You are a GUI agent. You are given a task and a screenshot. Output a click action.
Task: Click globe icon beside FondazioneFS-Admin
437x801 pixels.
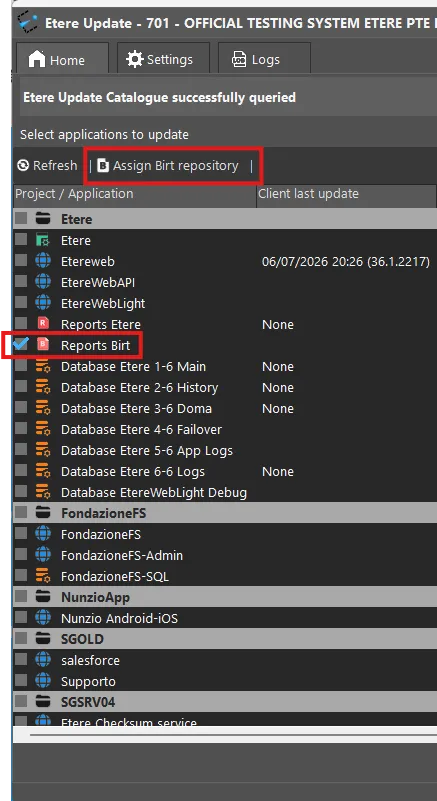tap(43, 555)
